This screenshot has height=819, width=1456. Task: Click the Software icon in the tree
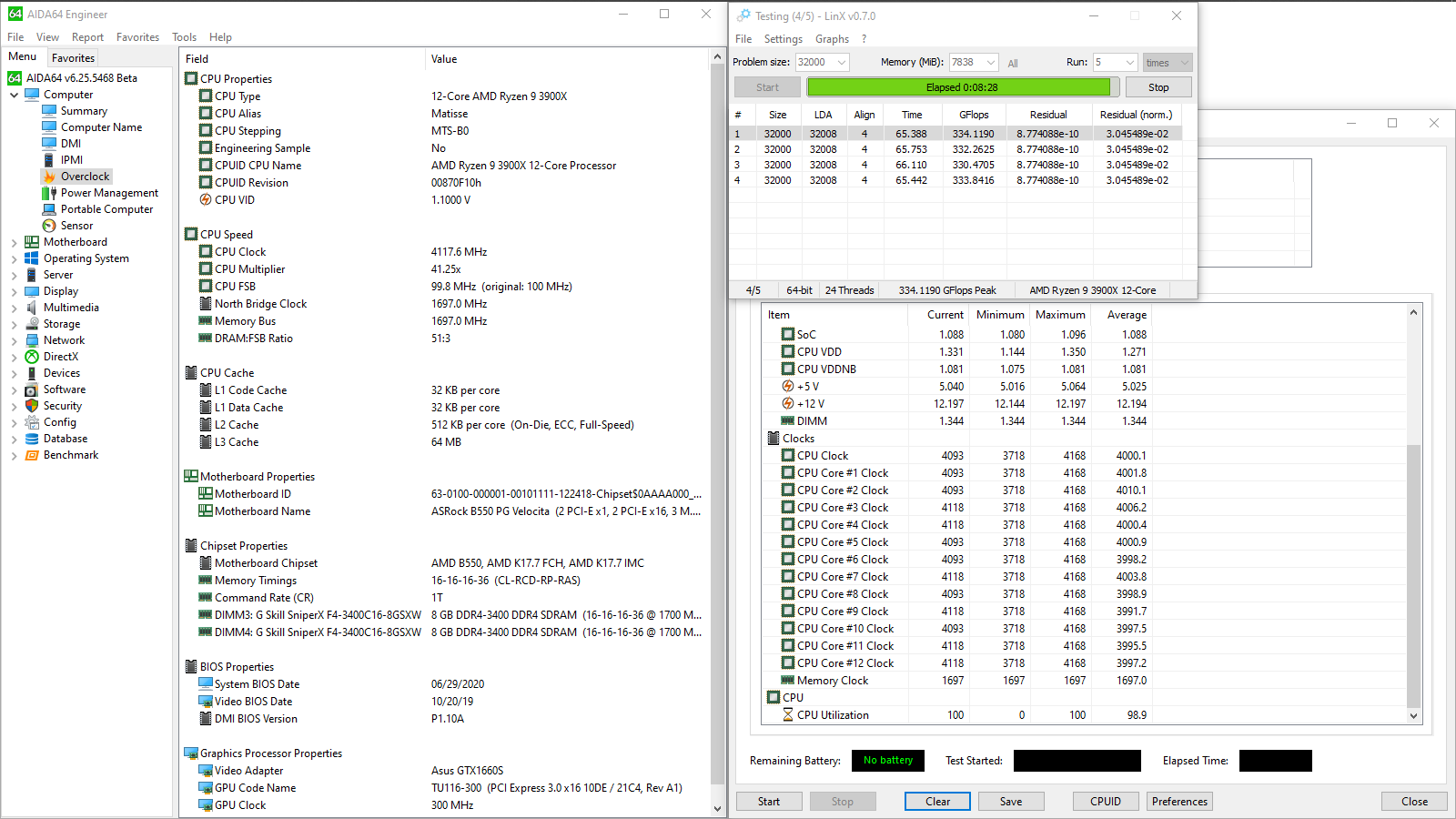pyautogui.click(x=32, y=389)
